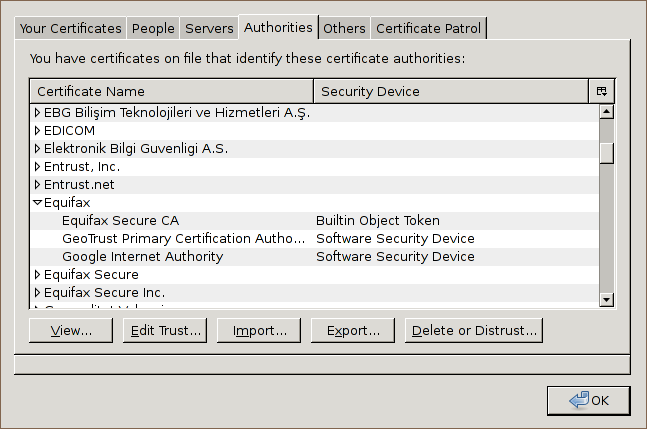Viewport: 647px width, 429px height.
Task: Click the Export... button
Action: [353, 330]
